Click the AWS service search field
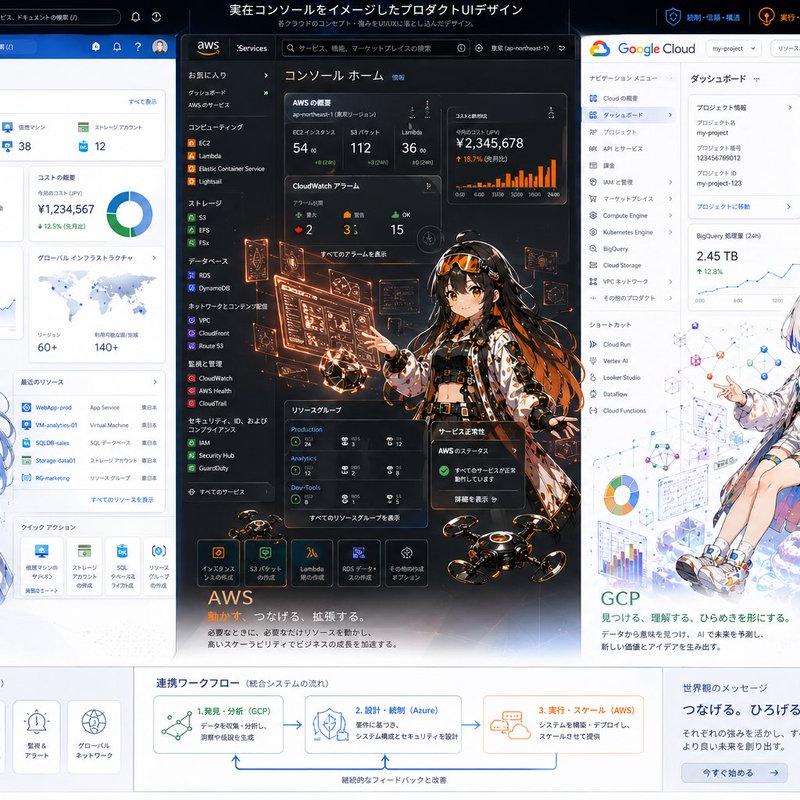Image resolution: width=800 pixels, height=800 pixels. 376,48
